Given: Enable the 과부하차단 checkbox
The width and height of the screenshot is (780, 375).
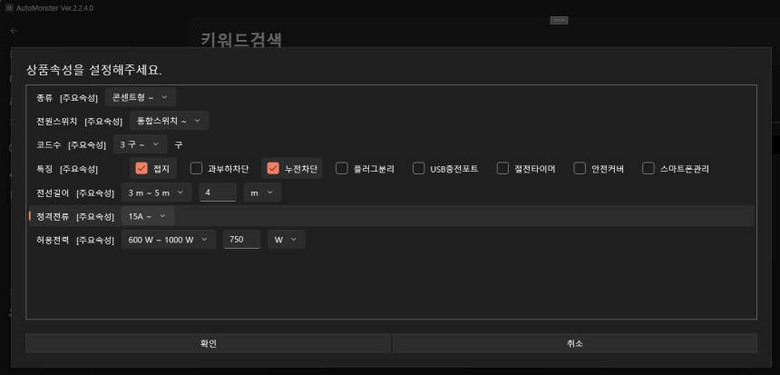Looking at the screenshot, I should (x=196, y=169).
